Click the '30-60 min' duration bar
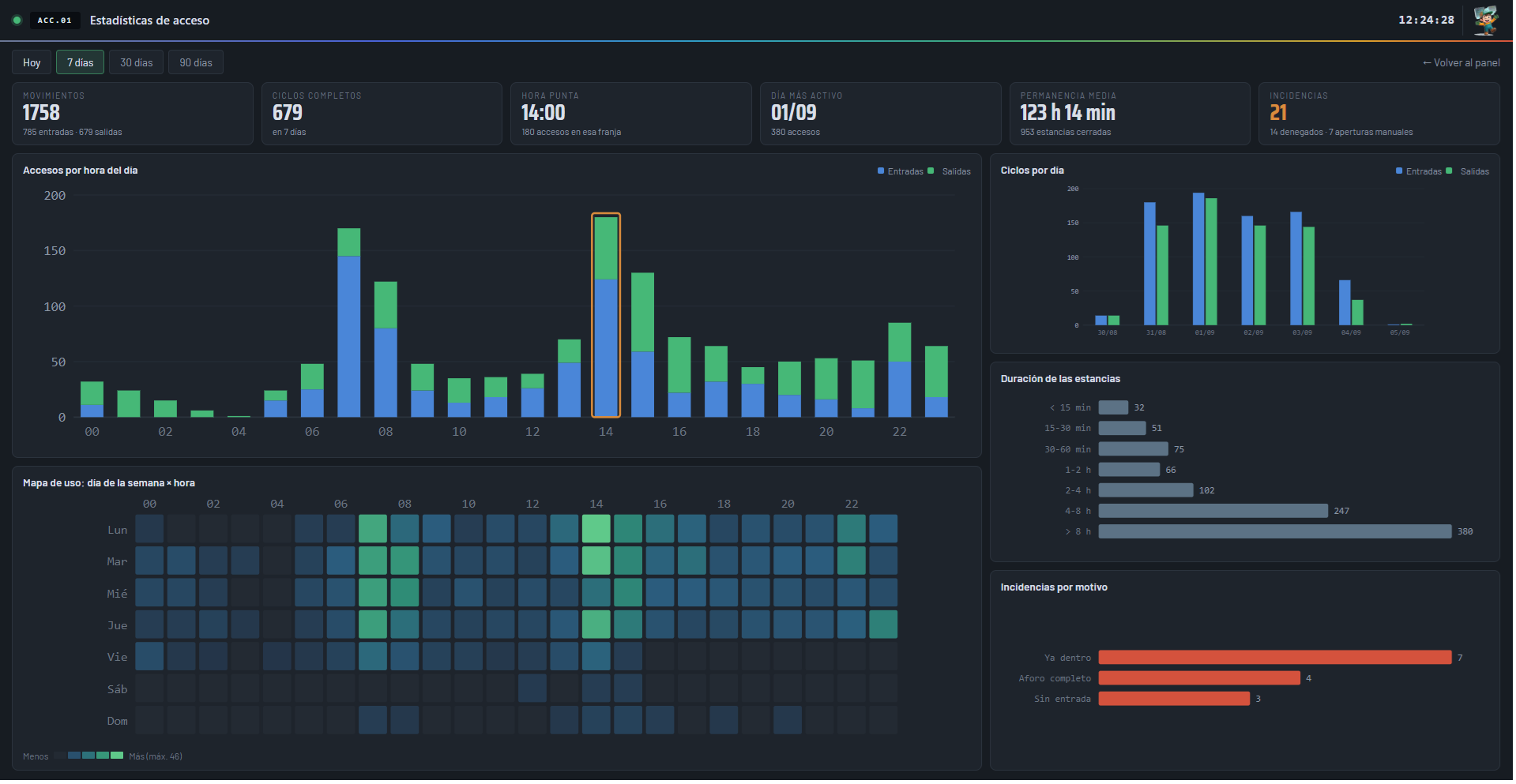Viewport: 1516px width, 784px height. click(1134, 449)
